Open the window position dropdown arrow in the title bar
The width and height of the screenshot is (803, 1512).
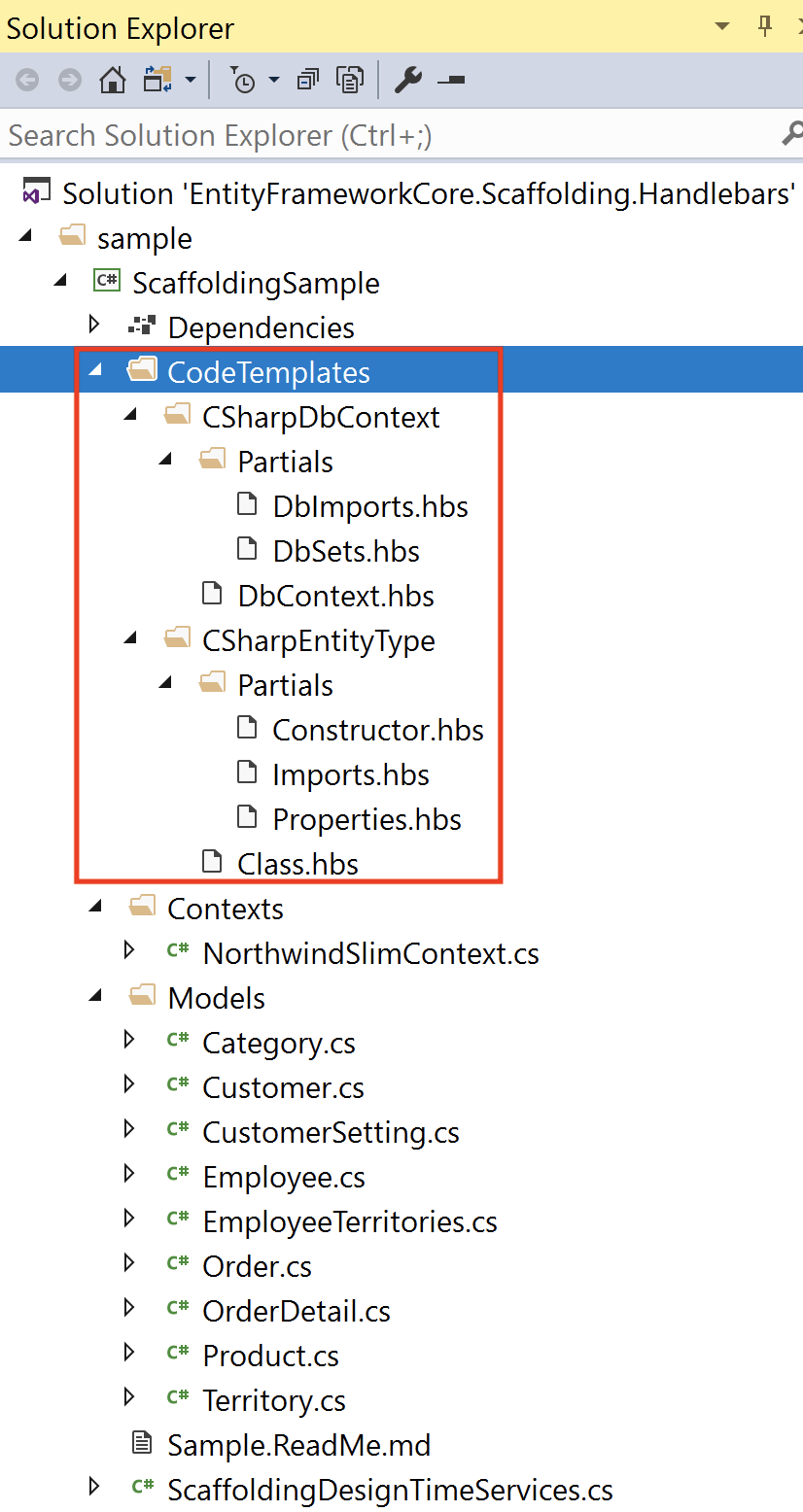(722, 26)
